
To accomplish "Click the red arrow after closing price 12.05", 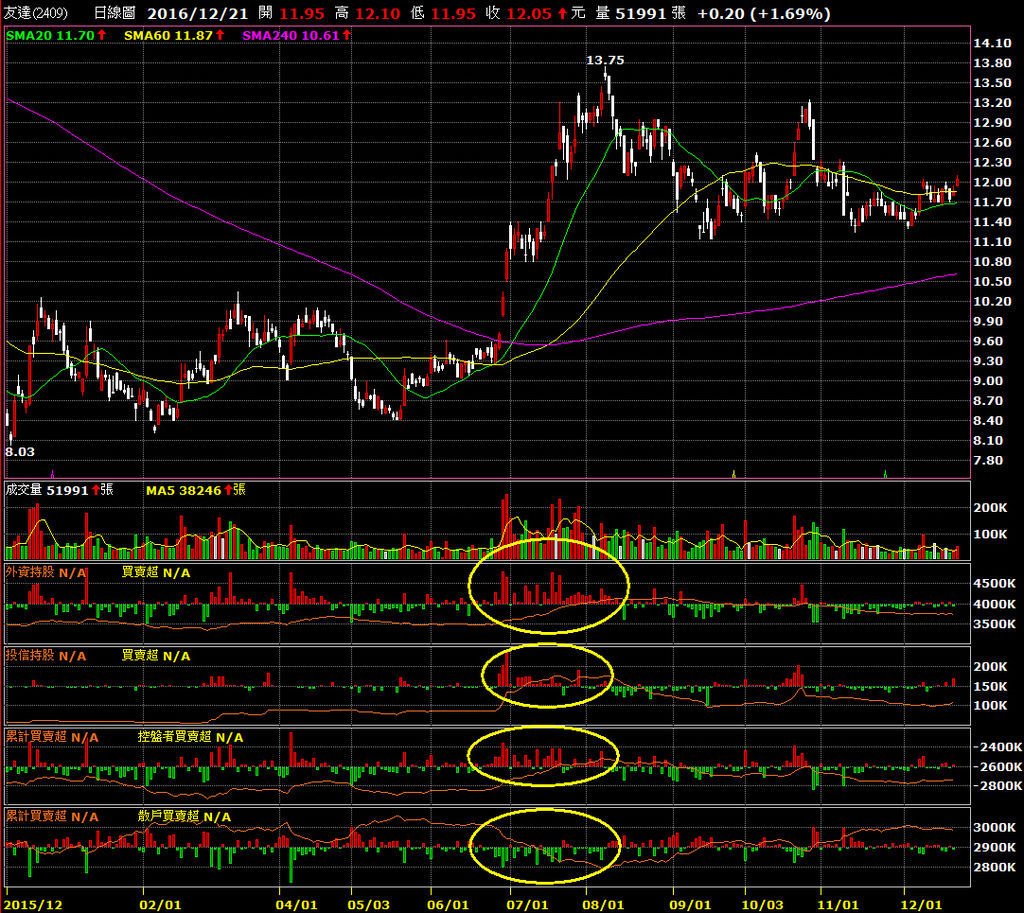I will click(x=562, y=13).
